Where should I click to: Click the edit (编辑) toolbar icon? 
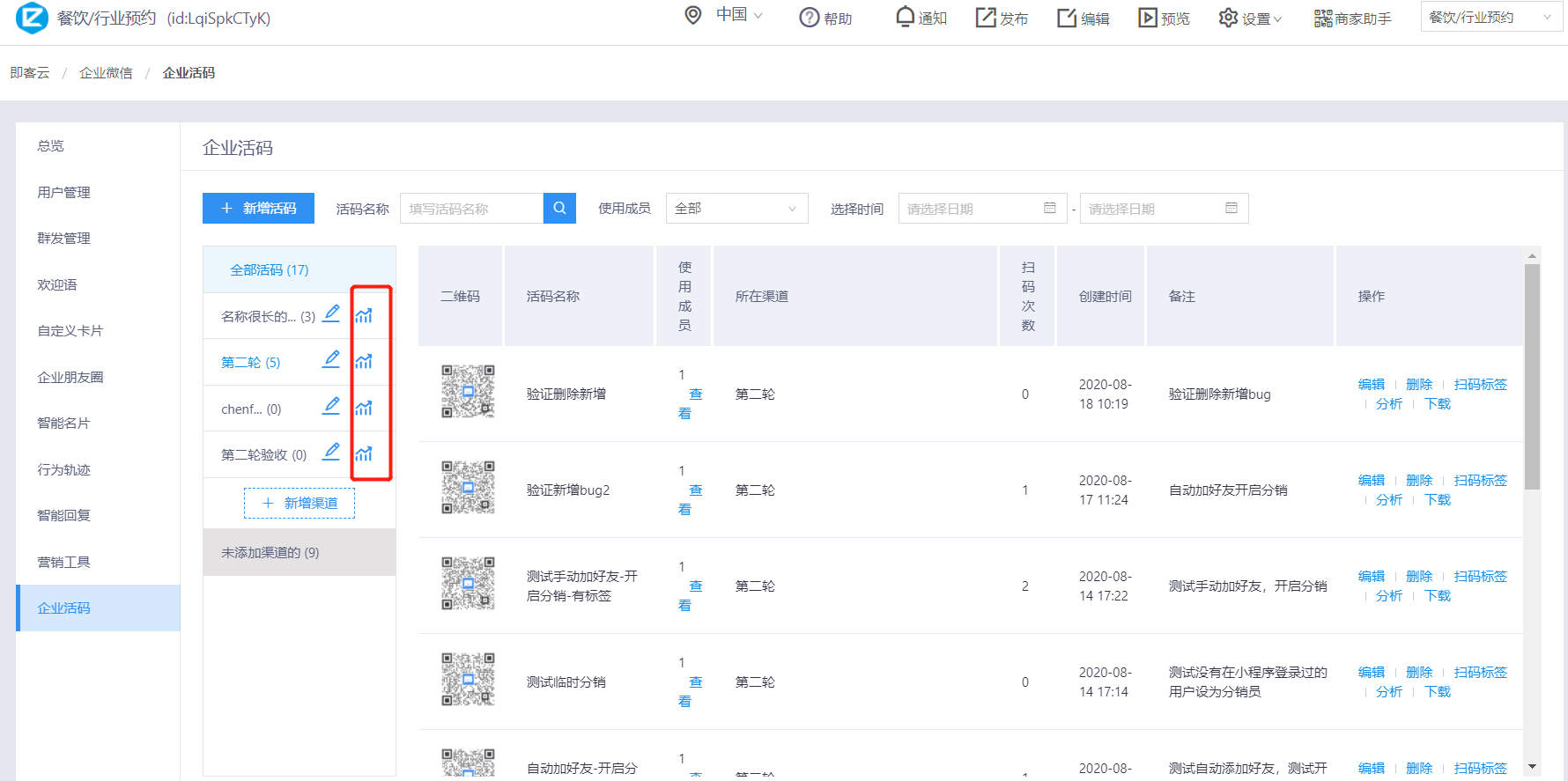1067,18
